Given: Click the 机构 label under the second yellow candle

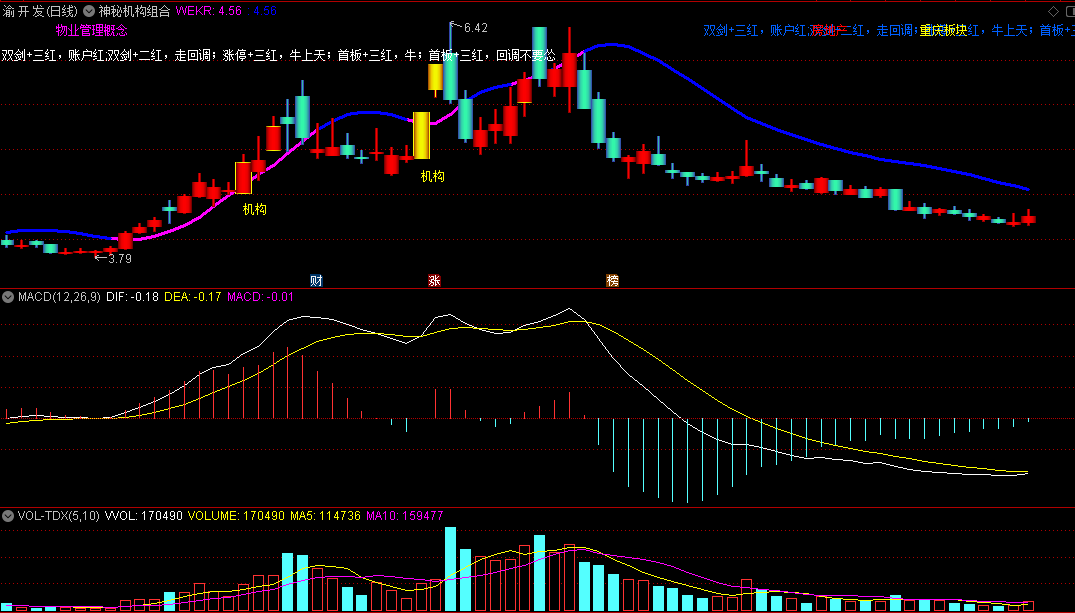Looking at the screenshot, I should click(433, 176).
